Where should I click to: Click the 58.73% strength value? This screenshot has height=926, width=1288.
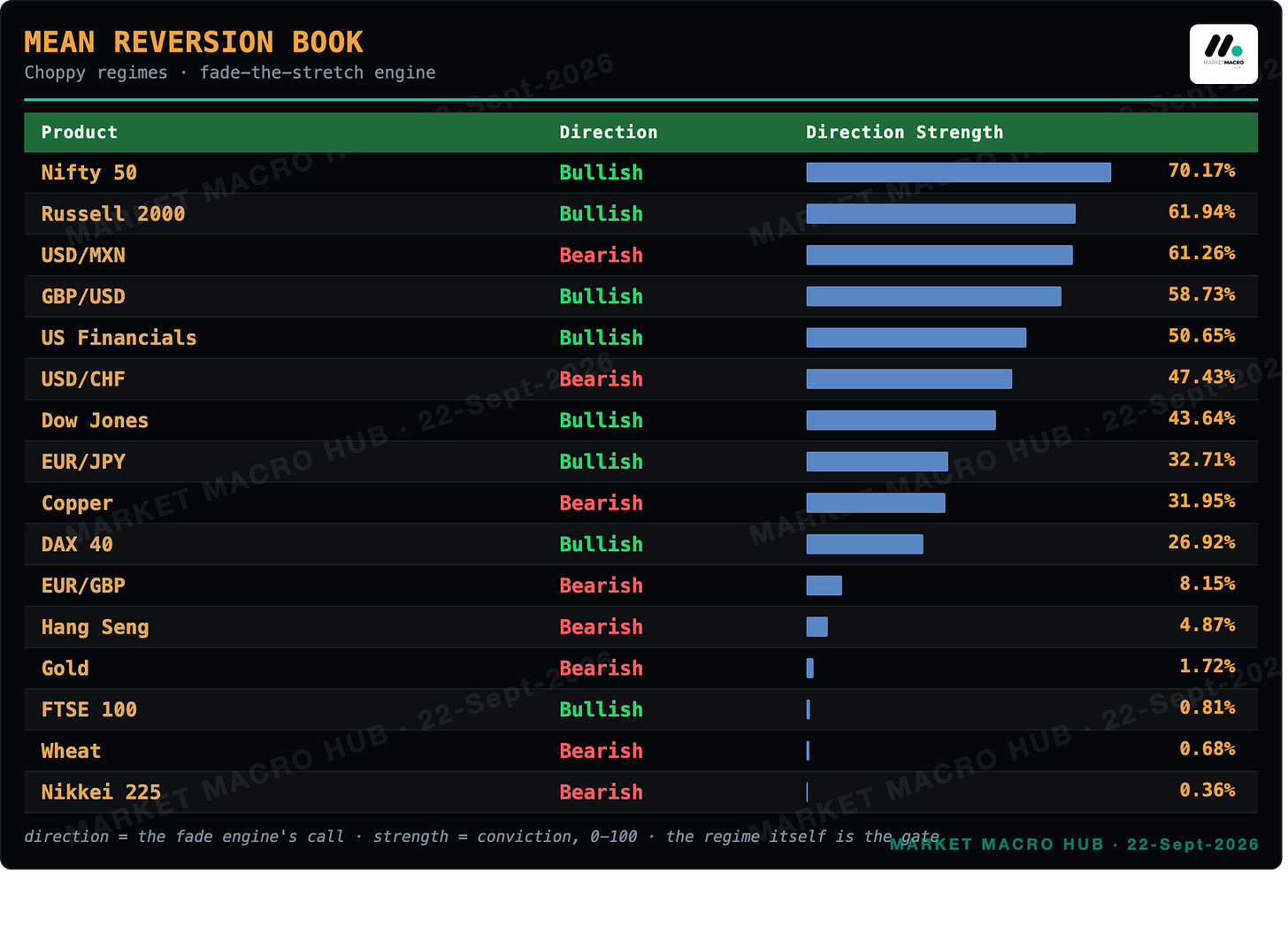coord(1201,295)
